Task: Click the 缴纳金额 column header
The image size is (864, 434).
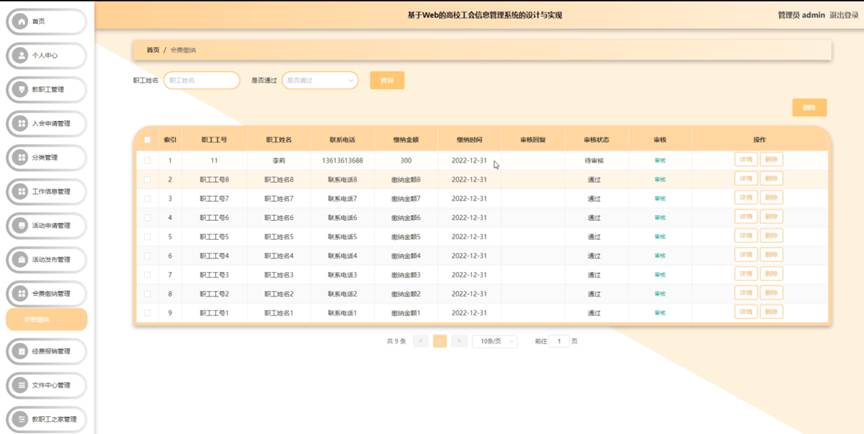Action: tap(406, 140)
